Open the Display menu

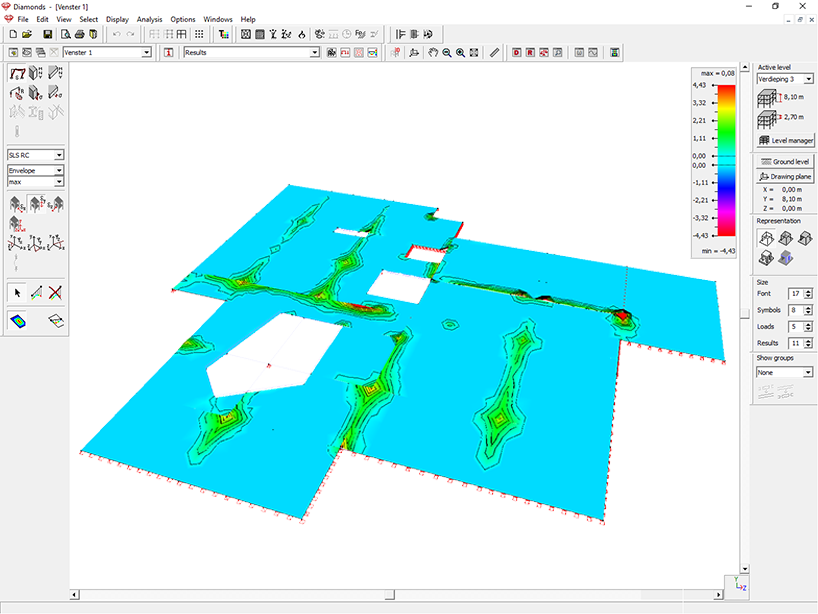(x=117, y=19)
